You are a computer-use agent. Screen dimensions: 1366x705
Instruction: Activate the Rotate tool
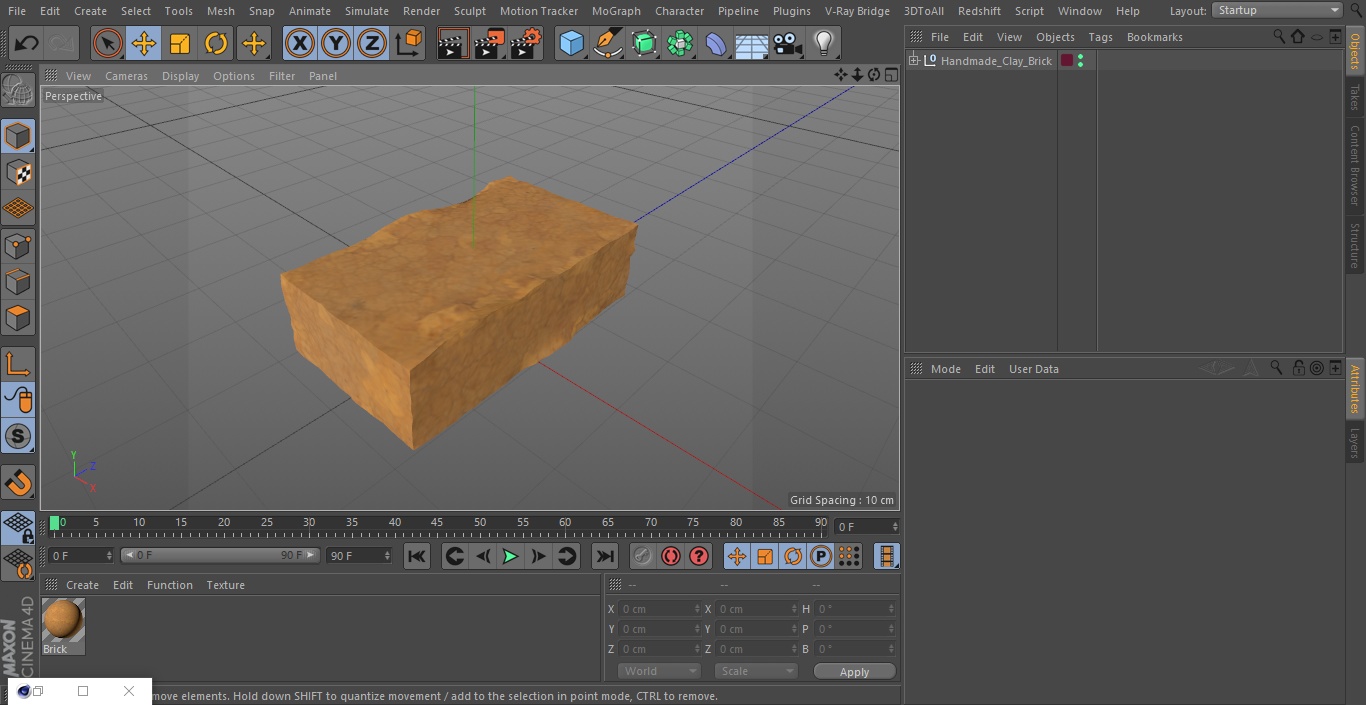pos(216,44)
